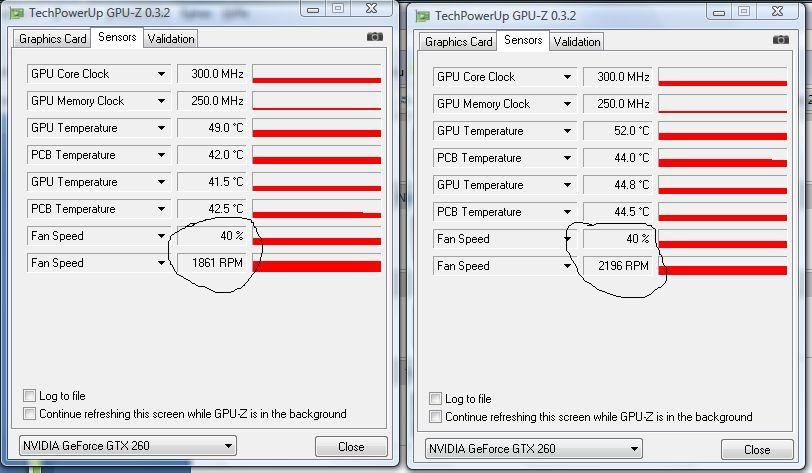Open the Graphics Card tab in right window
Screen dimensions: 812x473
click(x=458, y=42)
